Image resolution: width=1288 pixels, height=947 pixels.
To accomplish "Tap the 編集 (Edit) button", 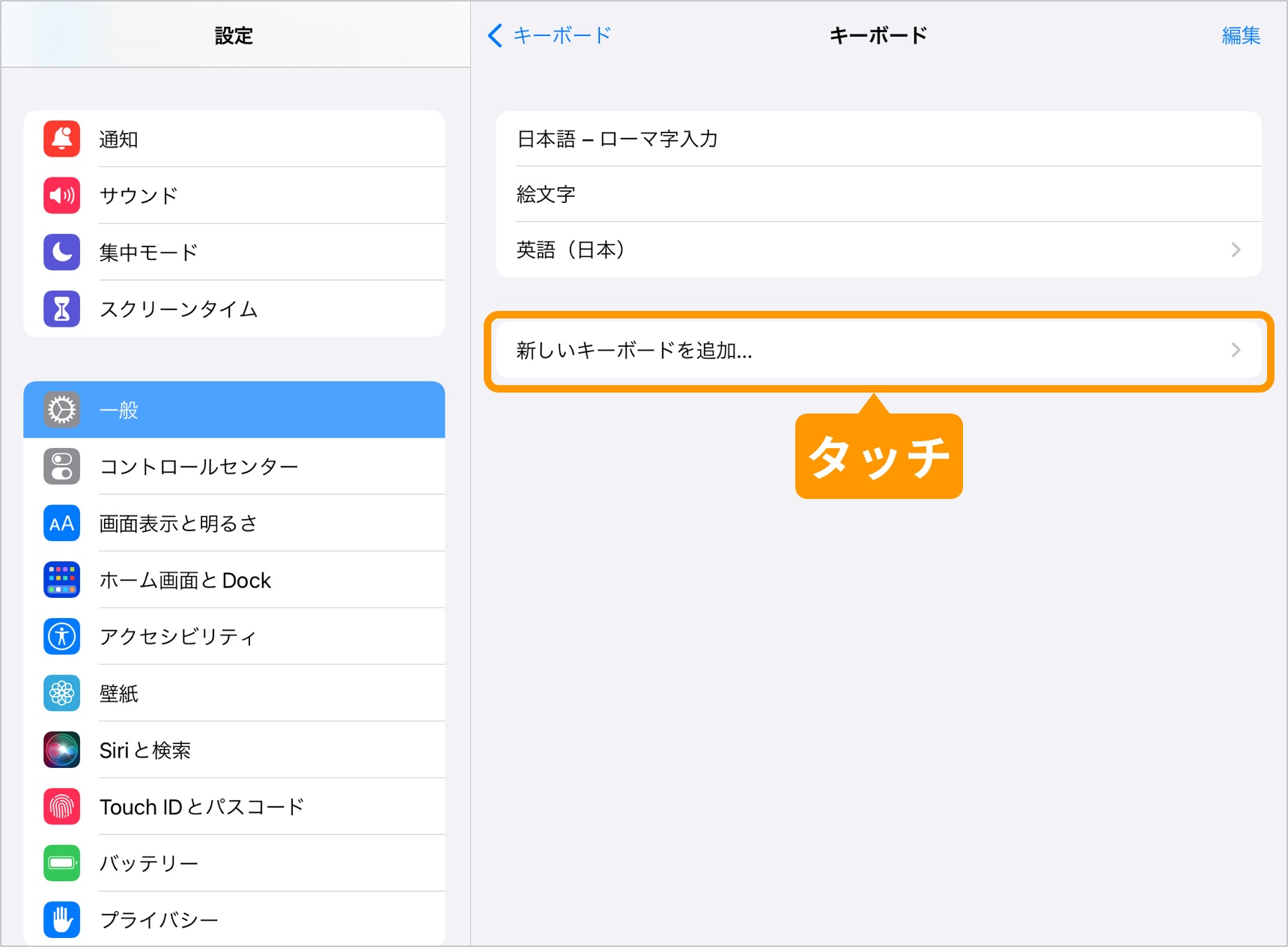I will 1241,35.
